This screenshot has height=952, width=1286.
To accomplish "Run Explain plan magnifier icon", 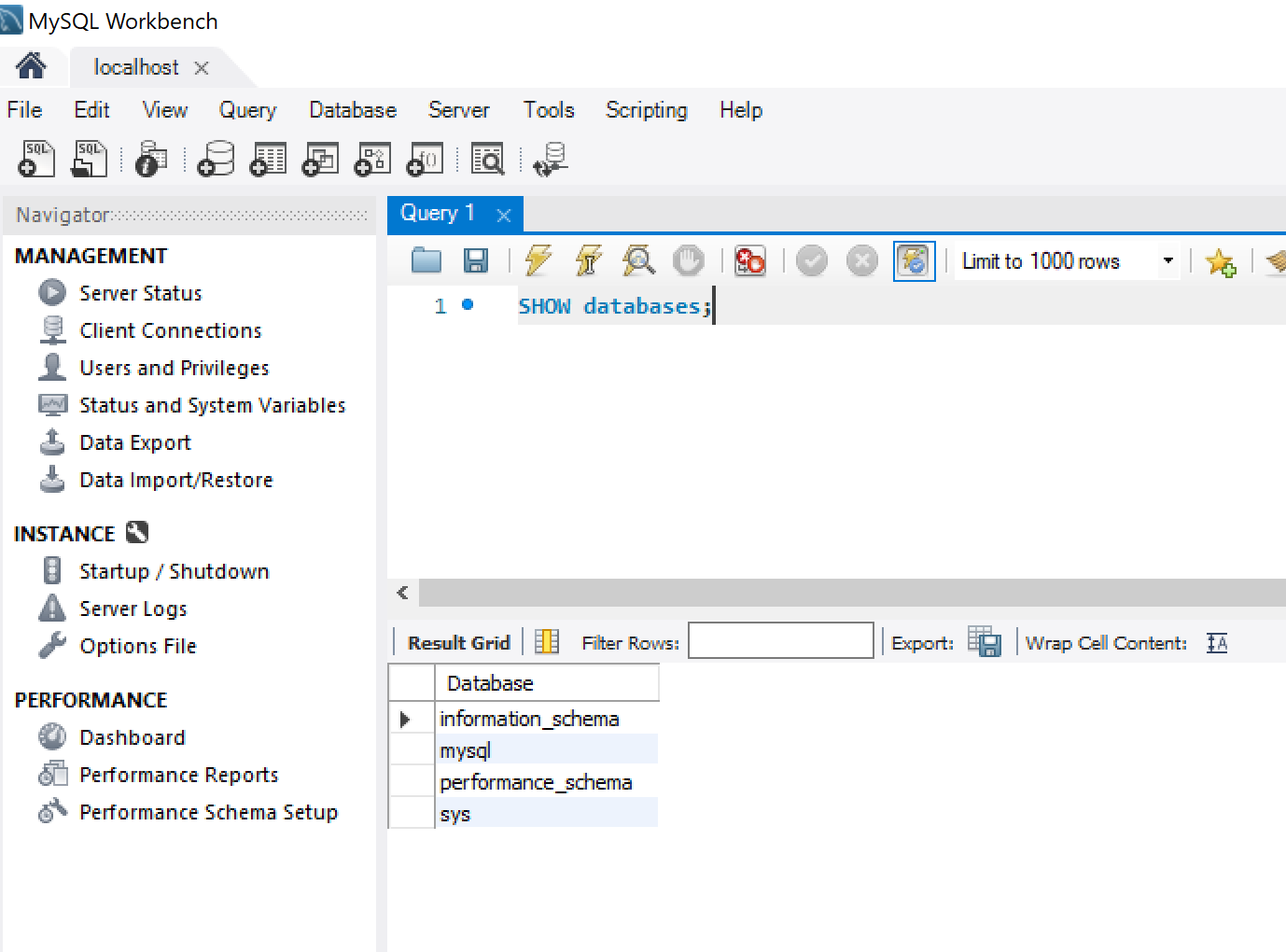I will click(x=639, y=260).
